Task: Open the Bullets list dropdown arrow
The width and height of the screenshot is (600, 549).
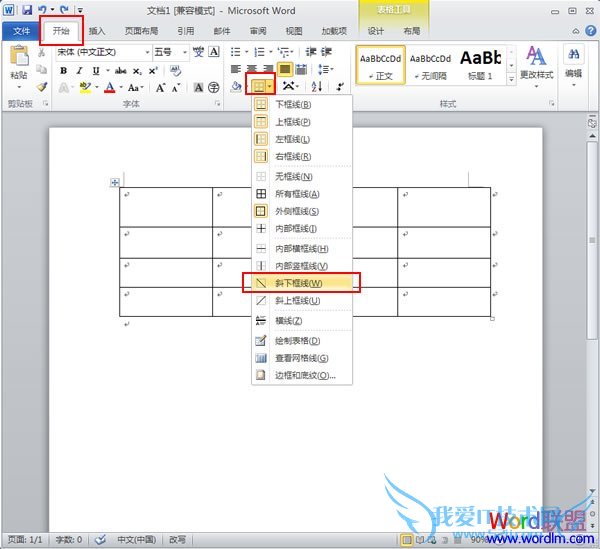Action: (247, 52)
